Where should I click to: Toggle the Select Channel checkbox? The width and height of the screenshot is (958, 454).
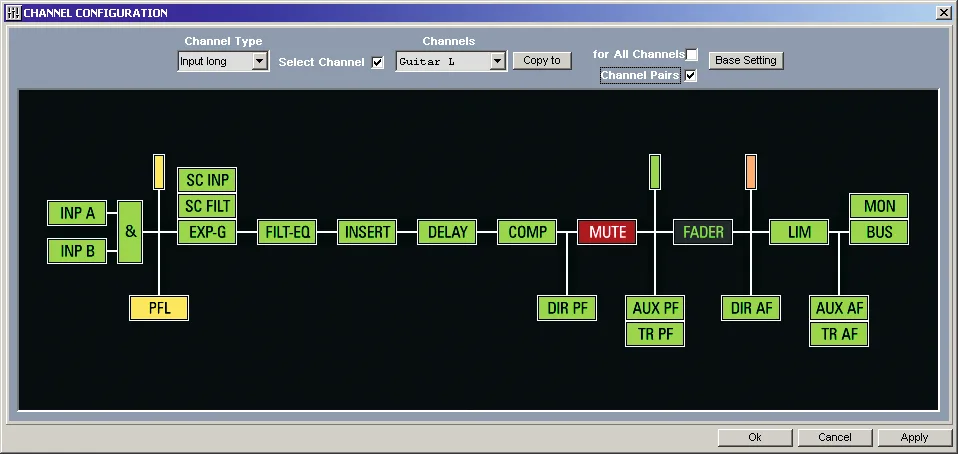click(378, 62)
